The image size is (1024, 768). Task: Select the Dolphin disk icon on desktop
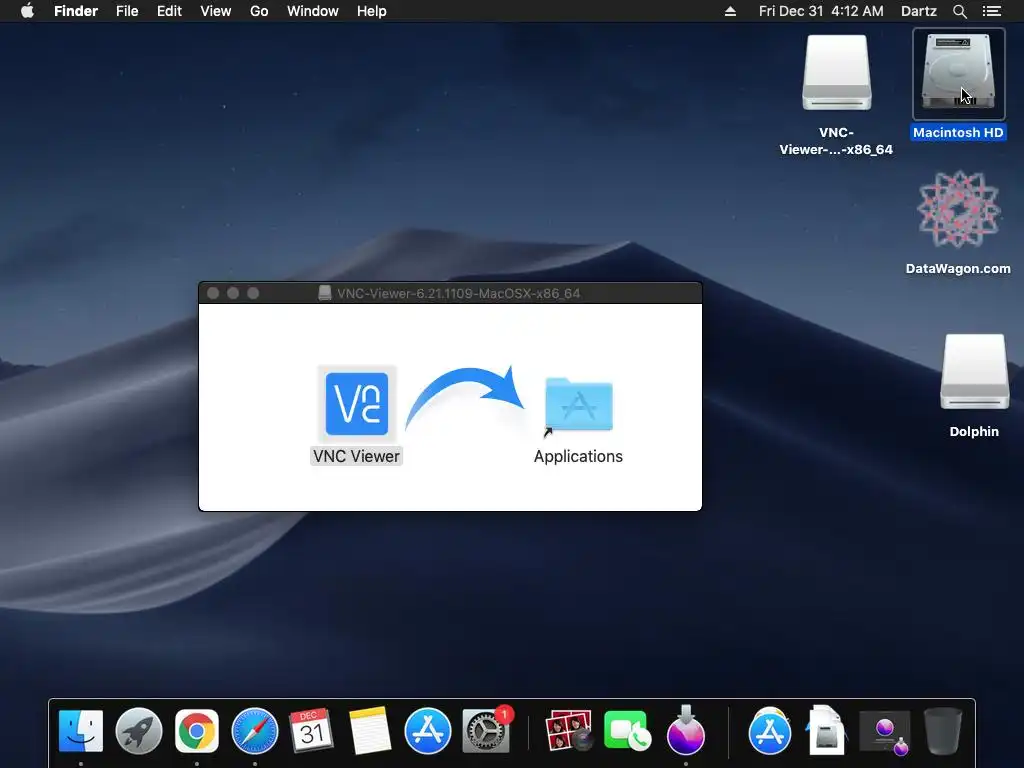(x=974, y=372)
